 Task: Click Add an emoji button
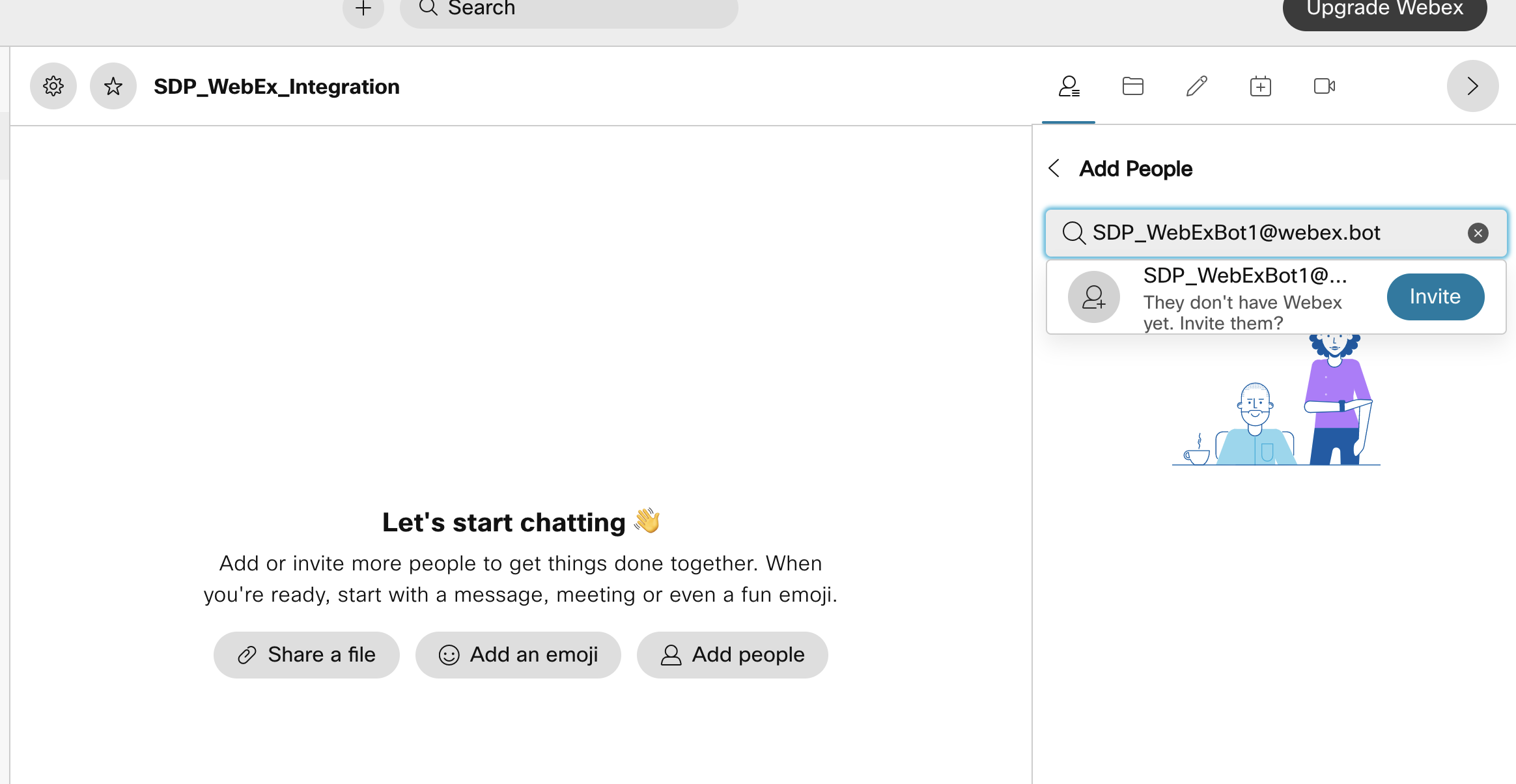518,654
